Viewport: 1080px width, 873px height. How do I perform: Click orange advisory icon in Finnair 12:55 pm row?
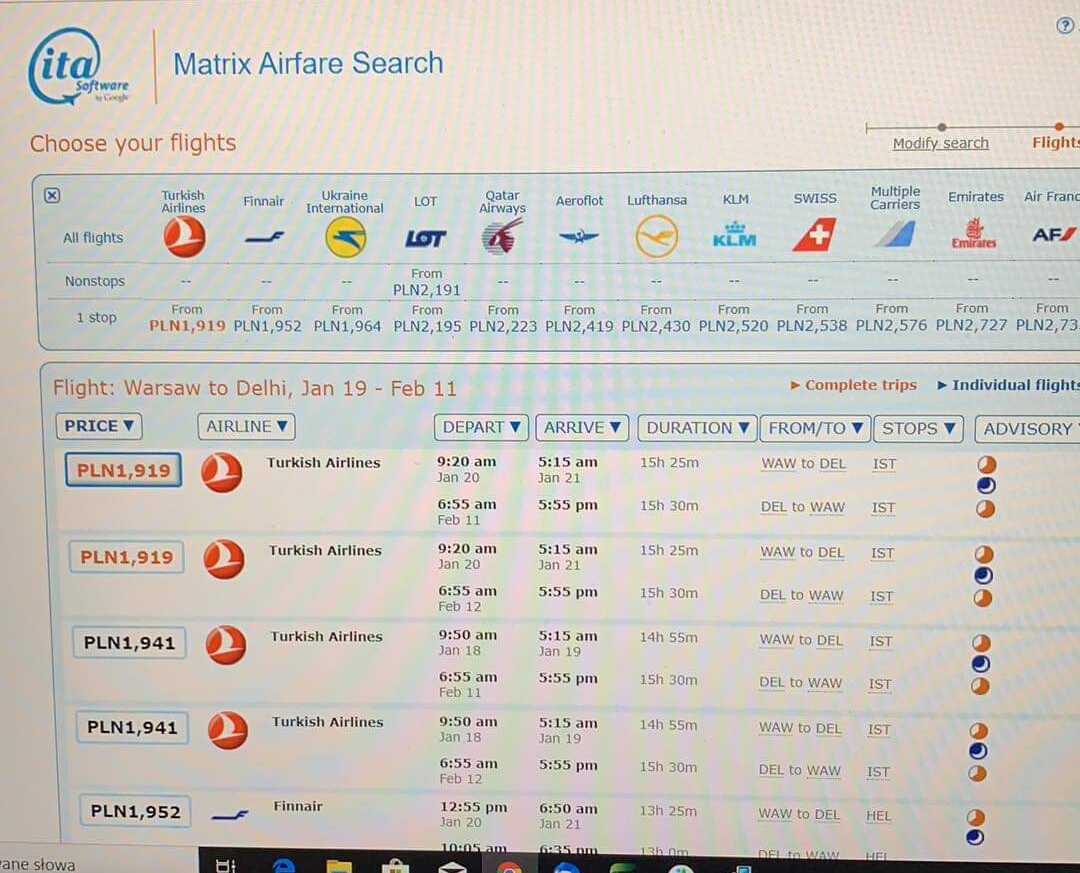[975, 817]
